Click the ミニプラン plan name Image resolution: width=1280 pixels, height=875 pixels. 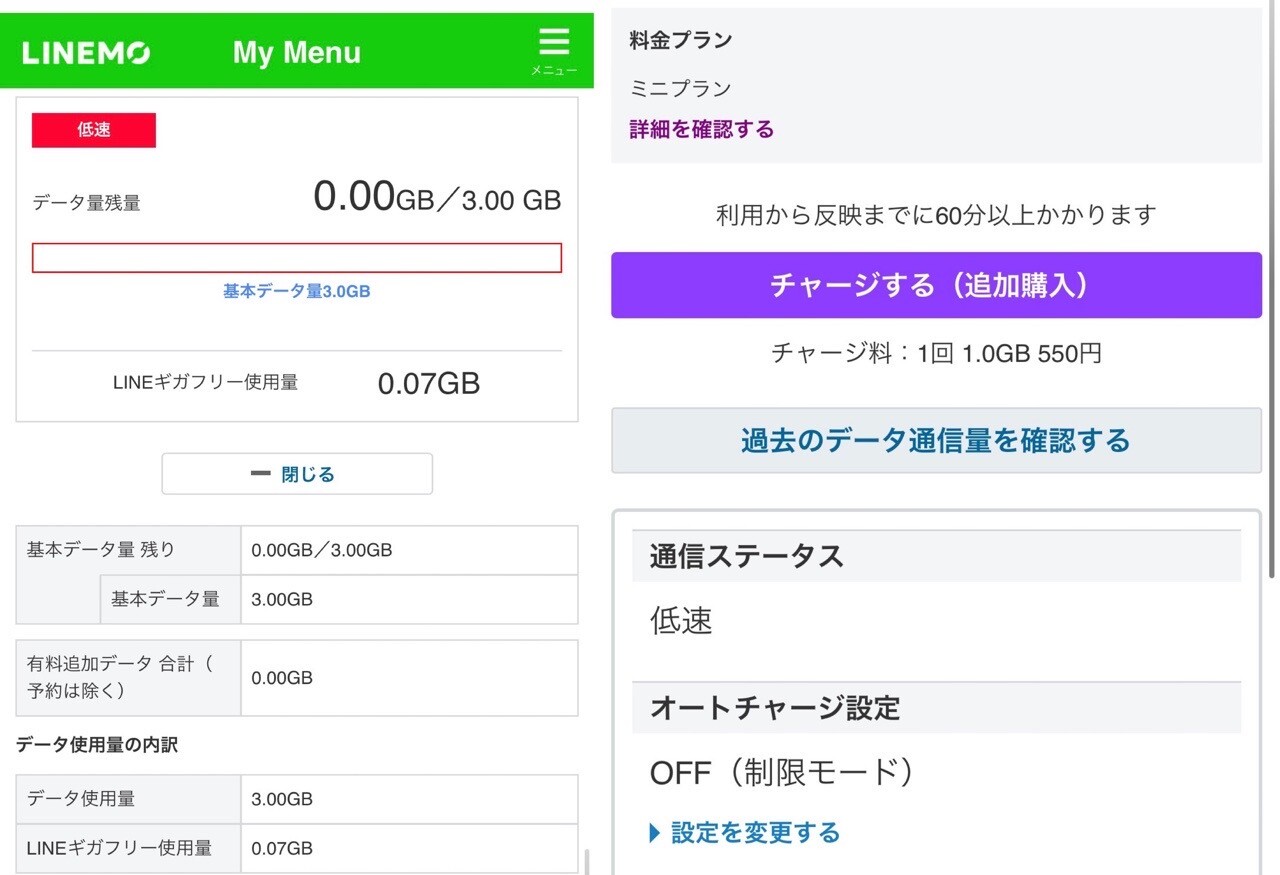pyautogui.click(x=681, y=89)
